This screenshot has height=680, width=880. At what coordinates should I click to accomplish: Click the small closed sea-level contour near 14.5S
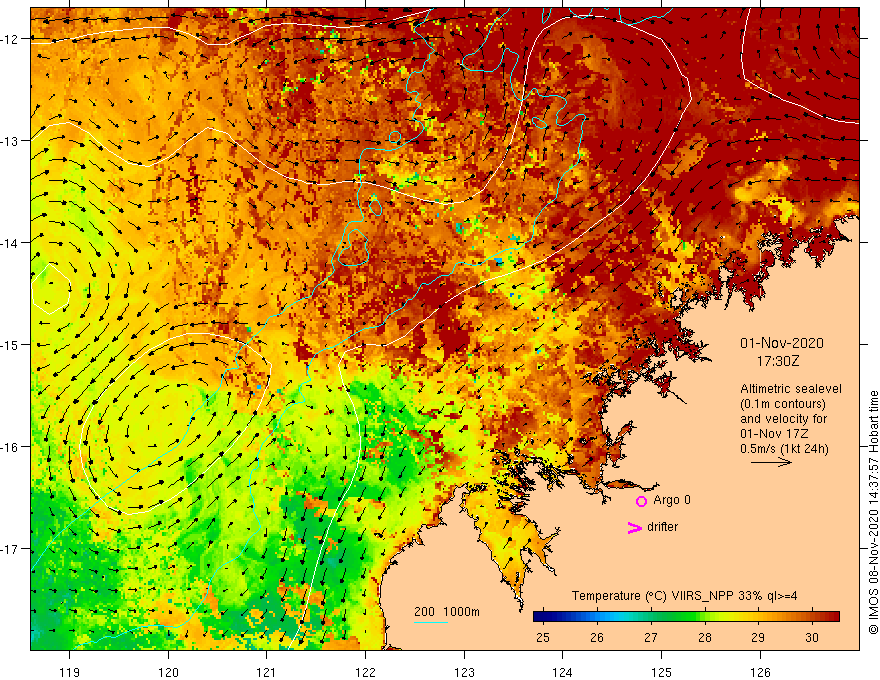coord(51,288)
